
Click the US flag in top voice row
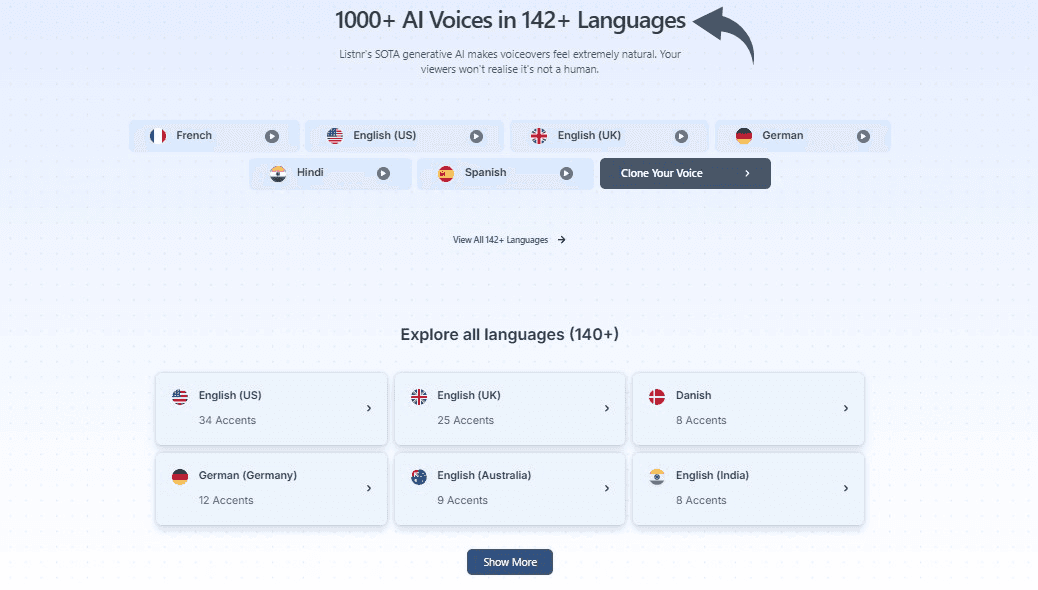tap(335, 136)
